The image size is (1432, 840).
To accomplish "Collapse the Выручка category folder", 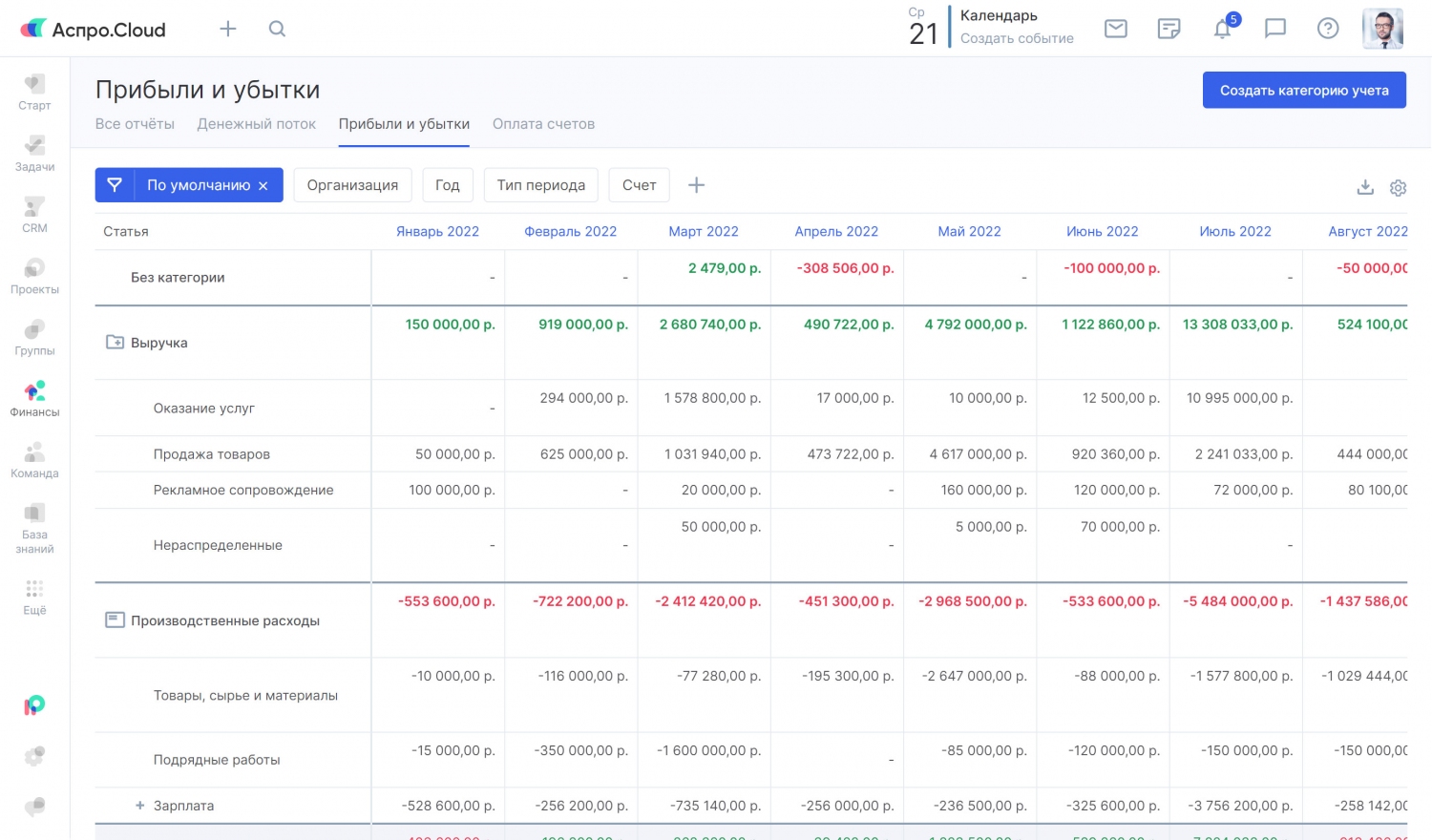I will (x=115, y=342).
